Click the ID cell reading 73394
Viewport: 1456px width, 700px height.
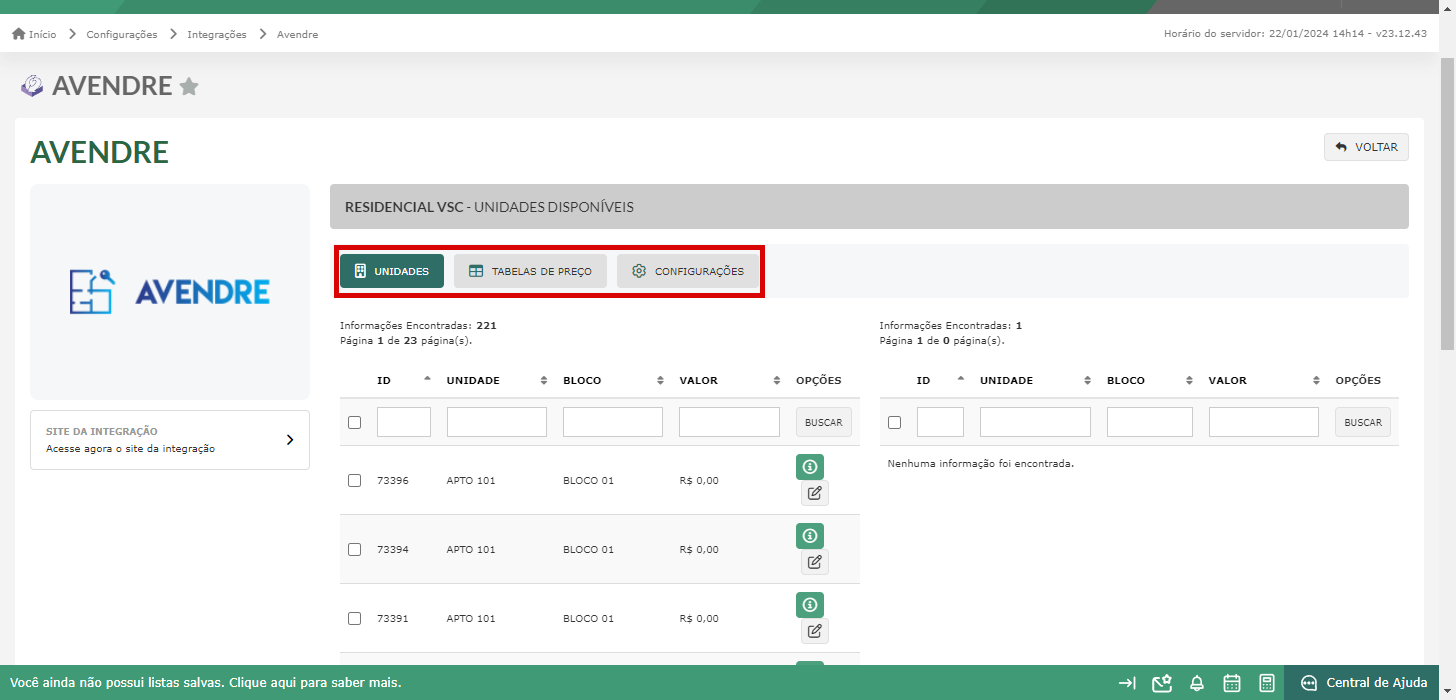click(393, 549)
